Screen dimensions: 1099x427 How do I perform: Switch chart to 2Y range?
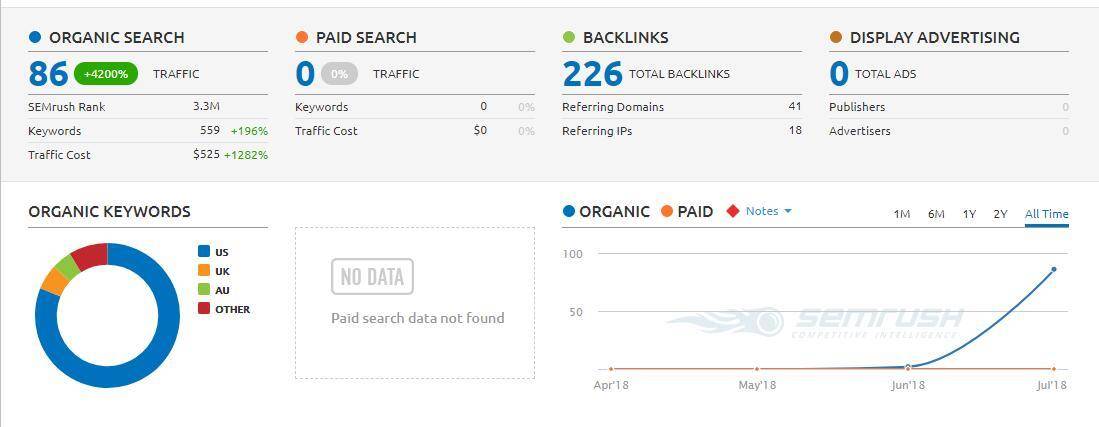pos(1000,214)
